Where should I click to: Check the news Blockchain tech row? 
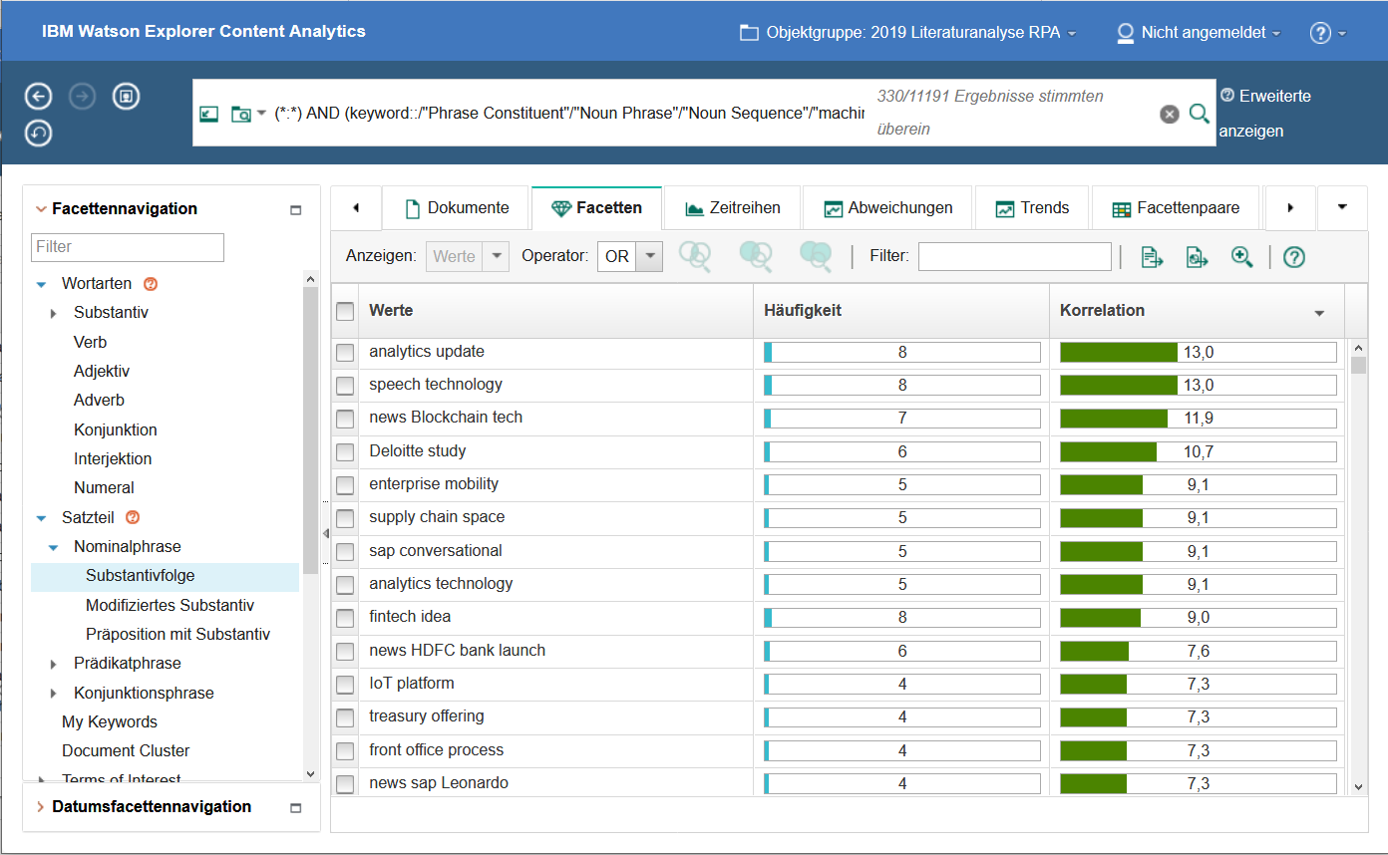(345, 418)
